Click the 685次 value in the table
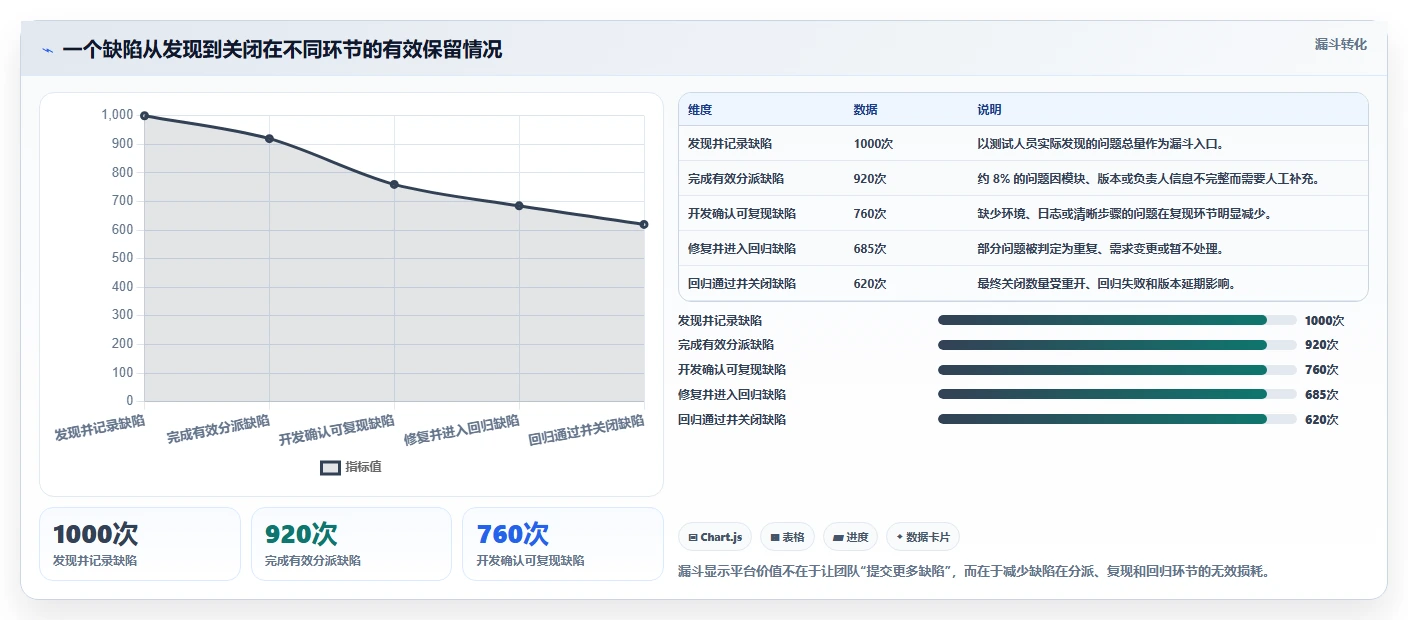Screen dimensions: 1408x620 click(870, 248)
